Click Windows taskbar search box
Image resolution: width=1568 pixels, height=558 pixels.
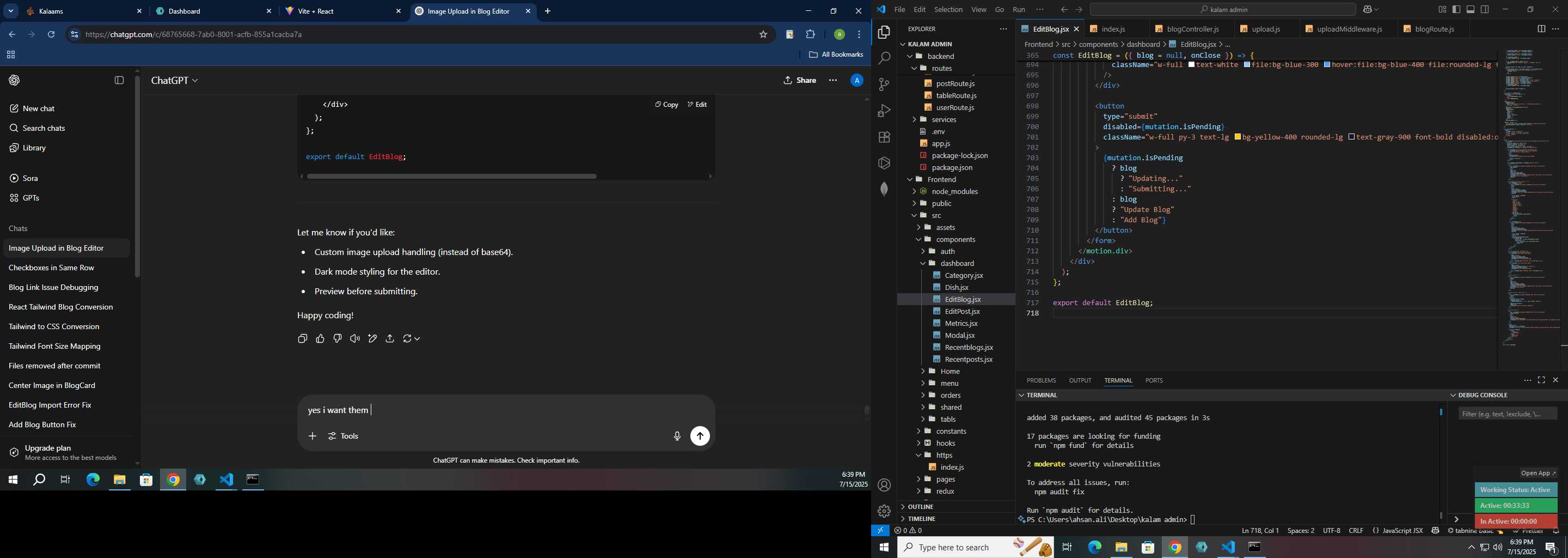pyautogui.click(x=976, y=548)
